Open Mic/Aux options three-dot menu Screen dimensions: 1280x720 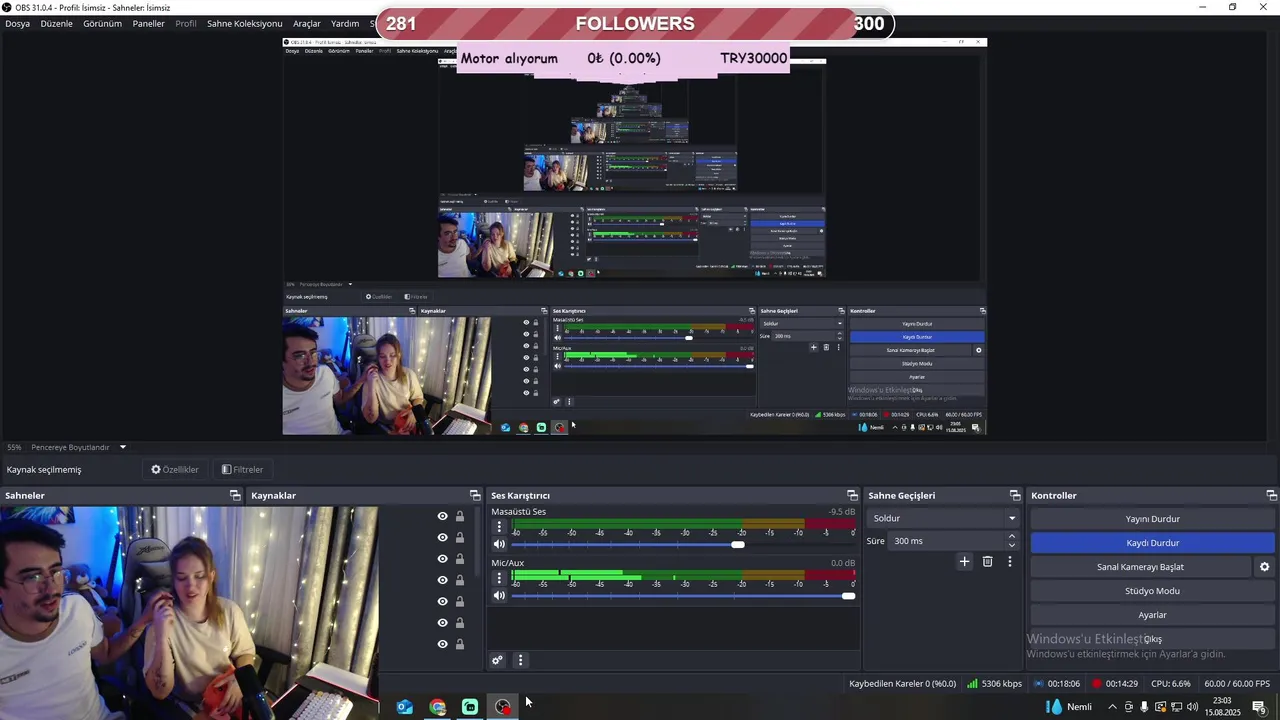point(499,578)
